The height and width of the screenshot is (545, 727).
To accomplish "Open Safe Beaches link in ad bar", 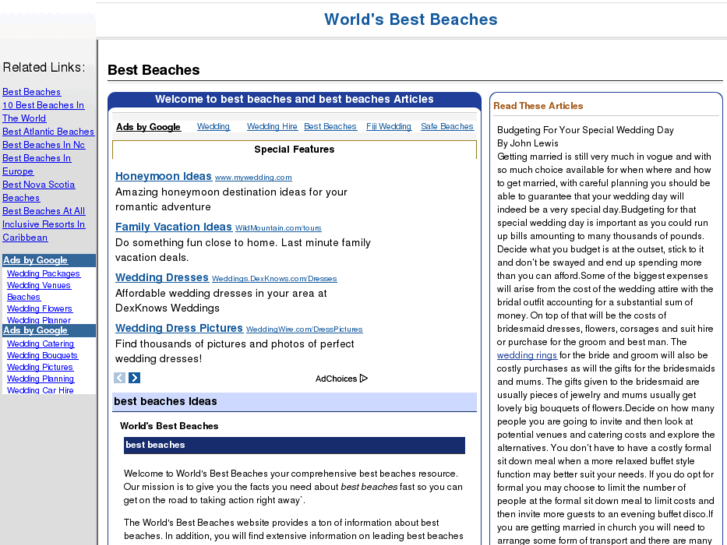I will point(447,126).
